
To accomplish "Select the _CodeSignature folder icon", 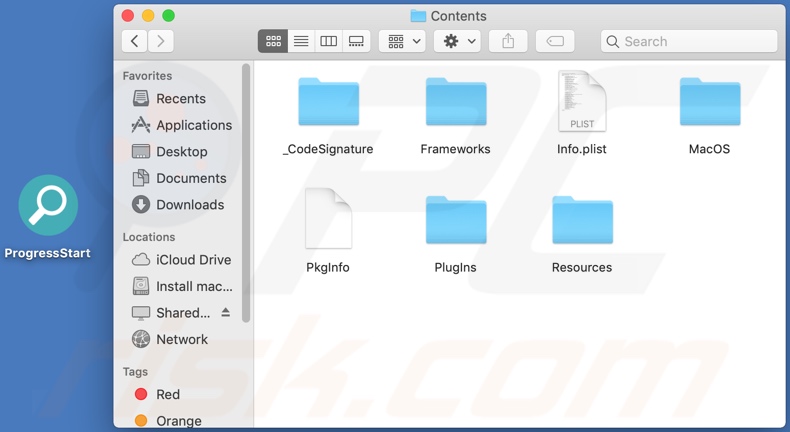I will (328, 101).
